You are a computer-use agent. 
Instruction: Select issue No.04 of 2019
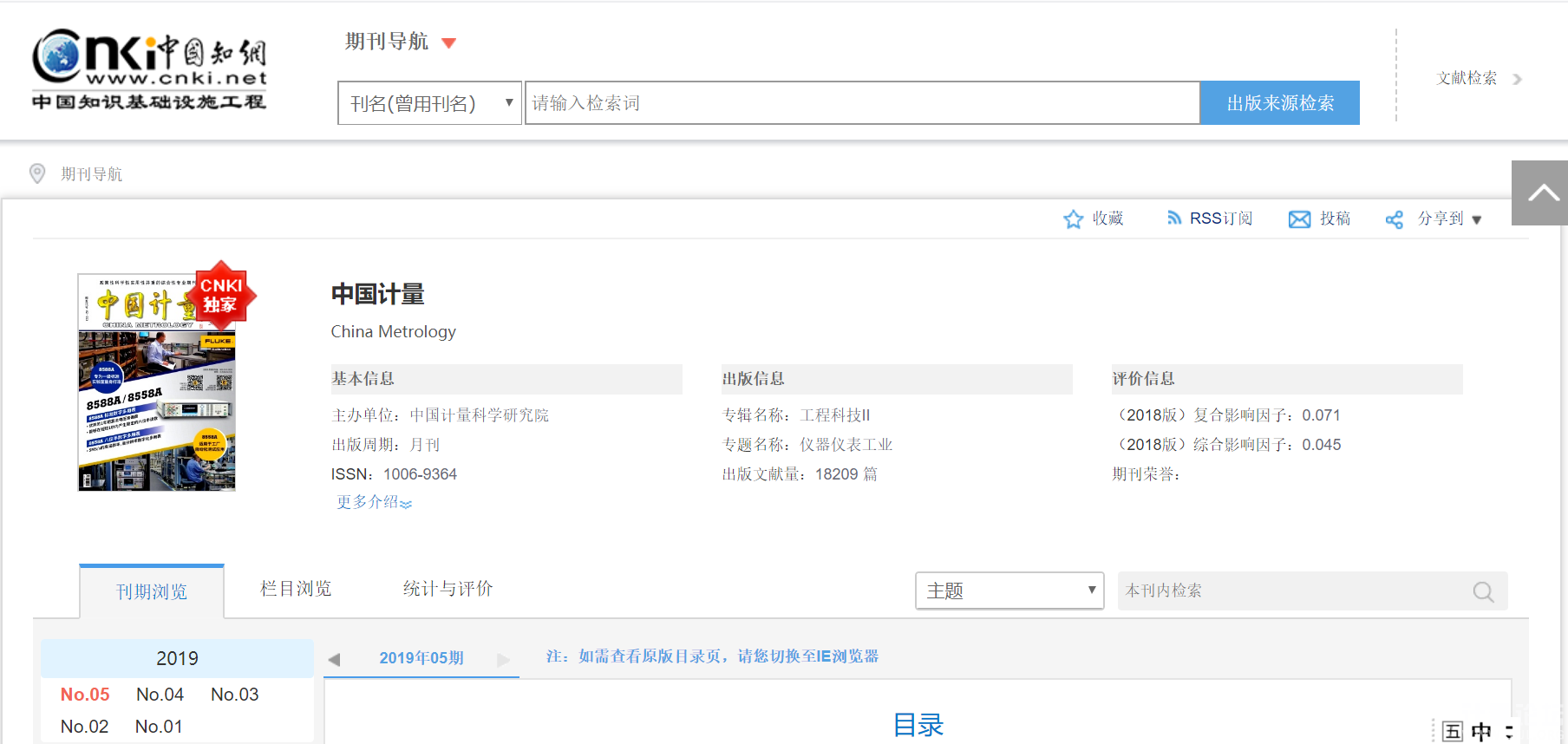(160, 695)
